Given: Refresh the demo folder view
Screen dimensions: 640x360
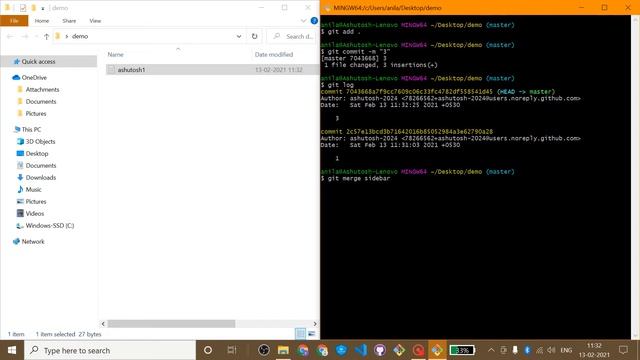Looking at the screenshot, I should [254, 36].
